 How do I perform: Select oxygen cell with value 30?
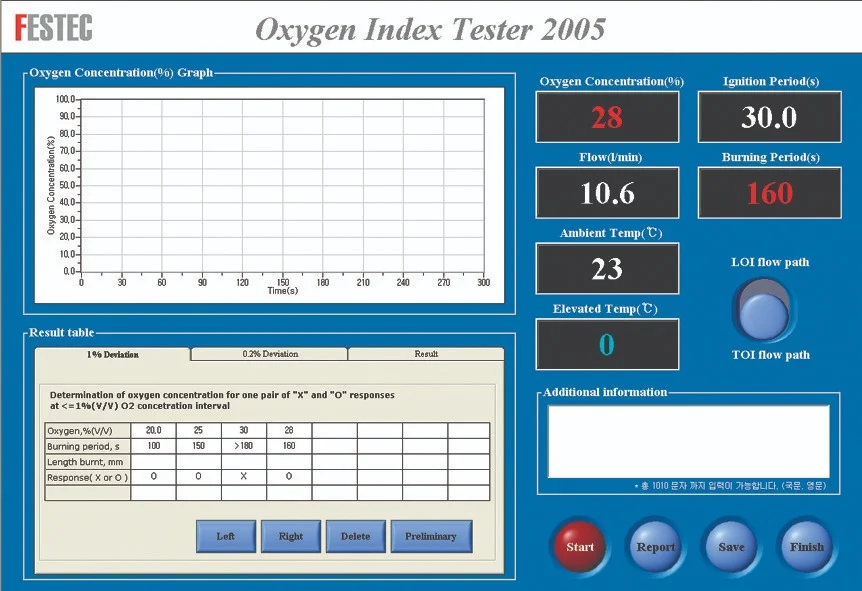[x=244, y=430]
